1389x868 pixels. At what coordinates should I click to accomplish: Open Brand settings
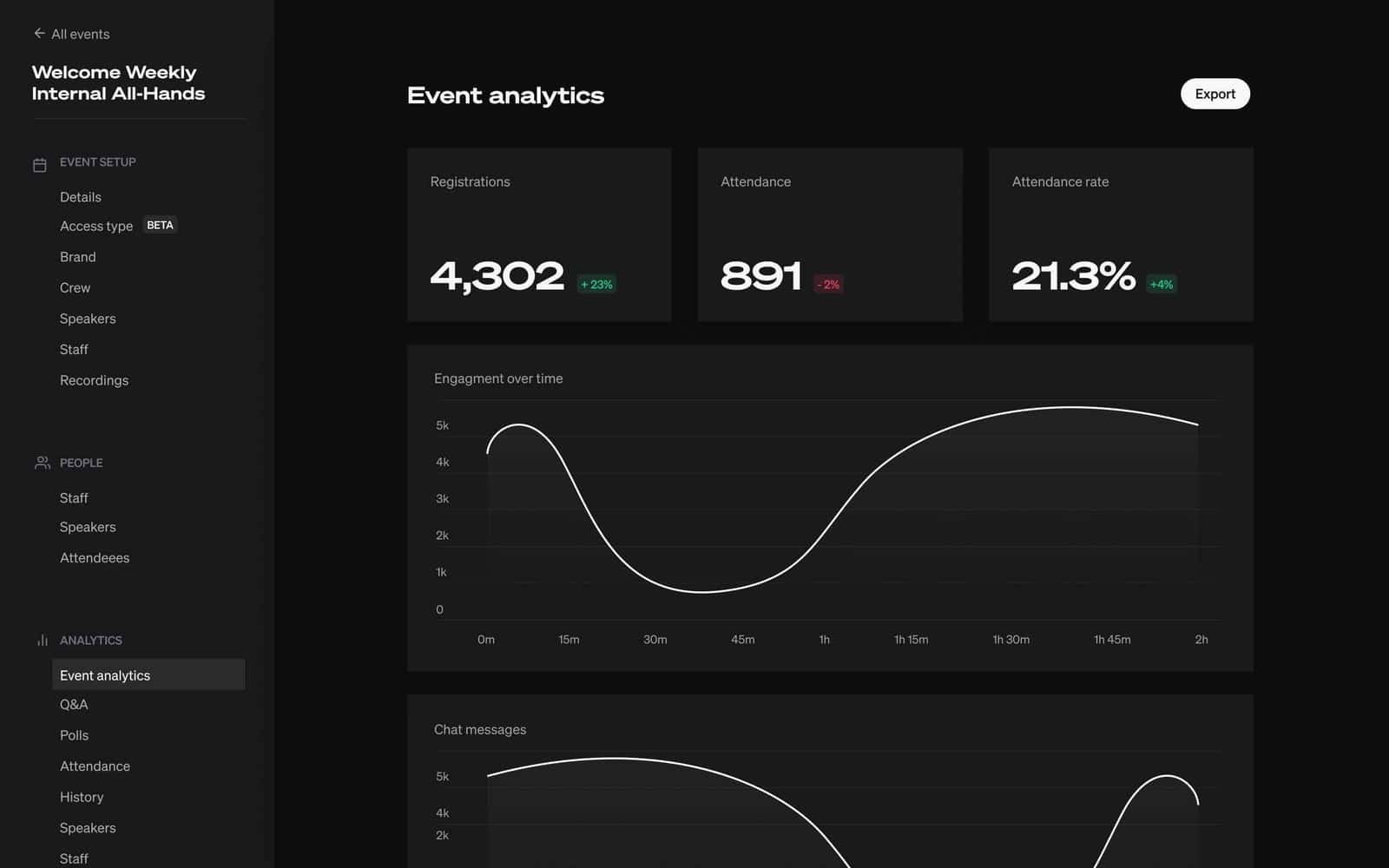77,257
